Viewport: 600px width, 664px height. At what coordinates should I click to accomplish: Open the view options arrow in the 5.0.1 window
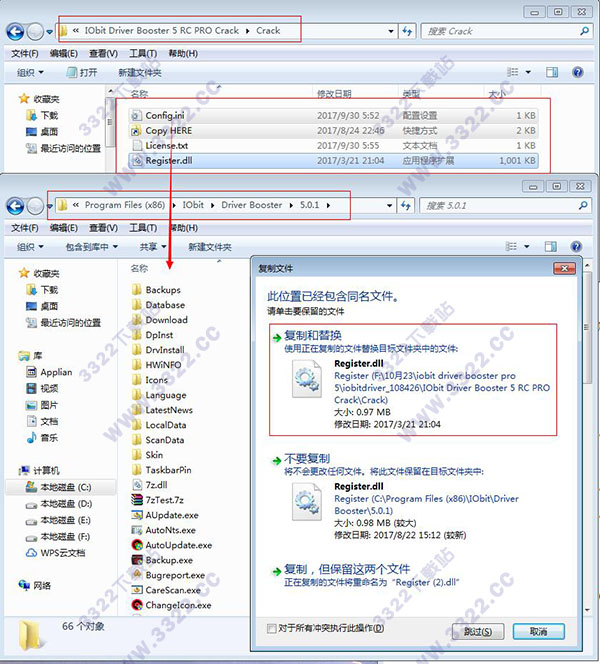[x=526, y=246]
